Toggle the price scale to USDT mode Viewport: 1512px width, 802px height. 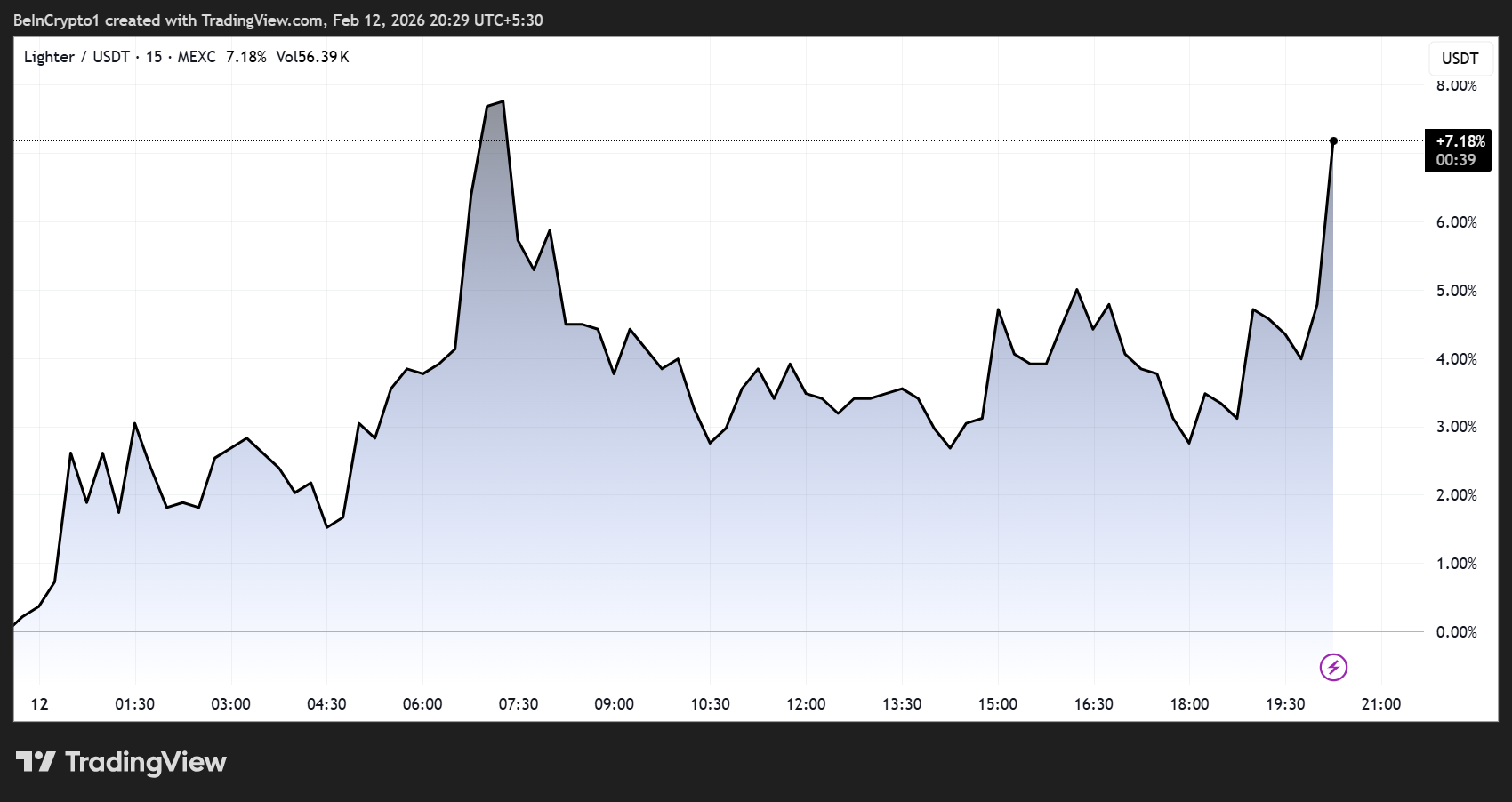1460,58
